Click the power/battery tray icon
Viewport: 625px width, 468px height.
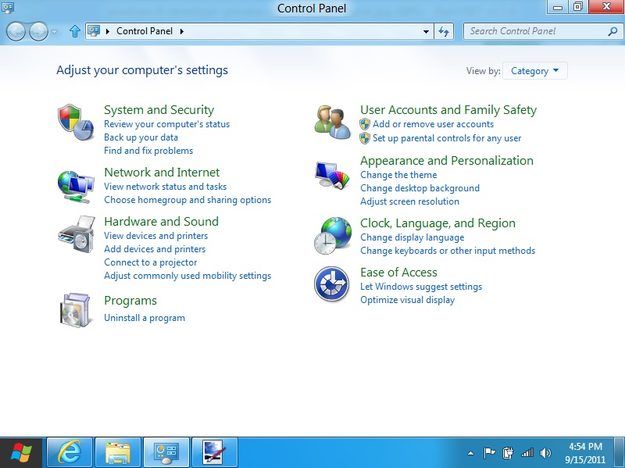pos(508,453)
